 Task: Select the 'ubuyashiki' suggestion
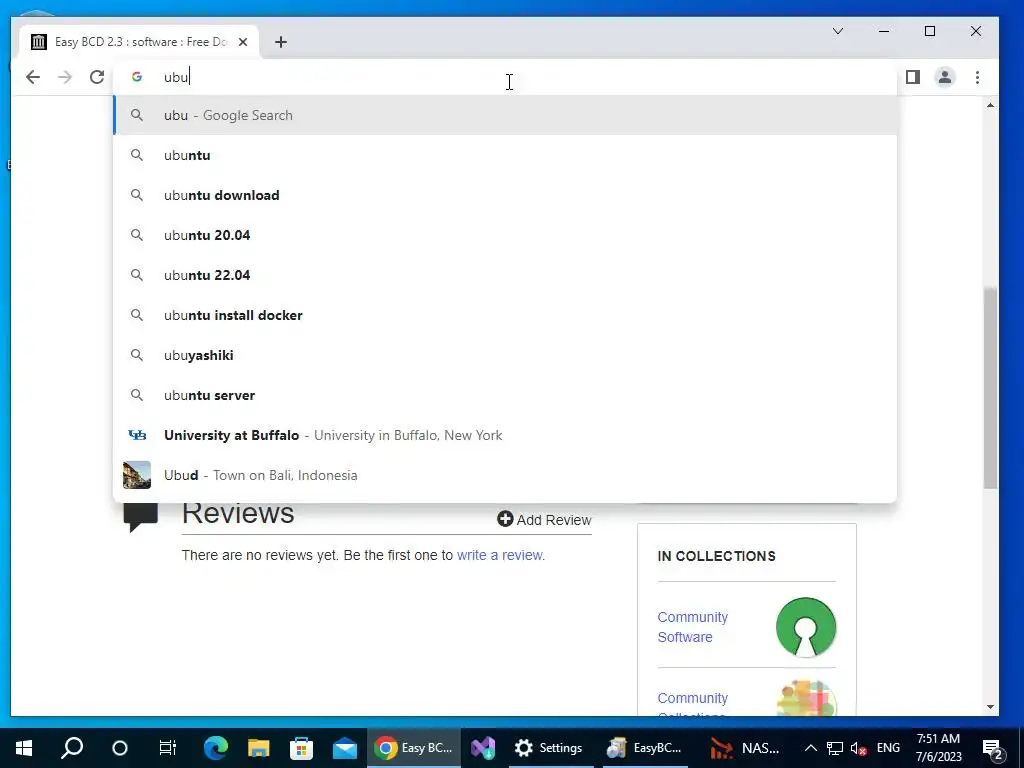pos(505,355)
